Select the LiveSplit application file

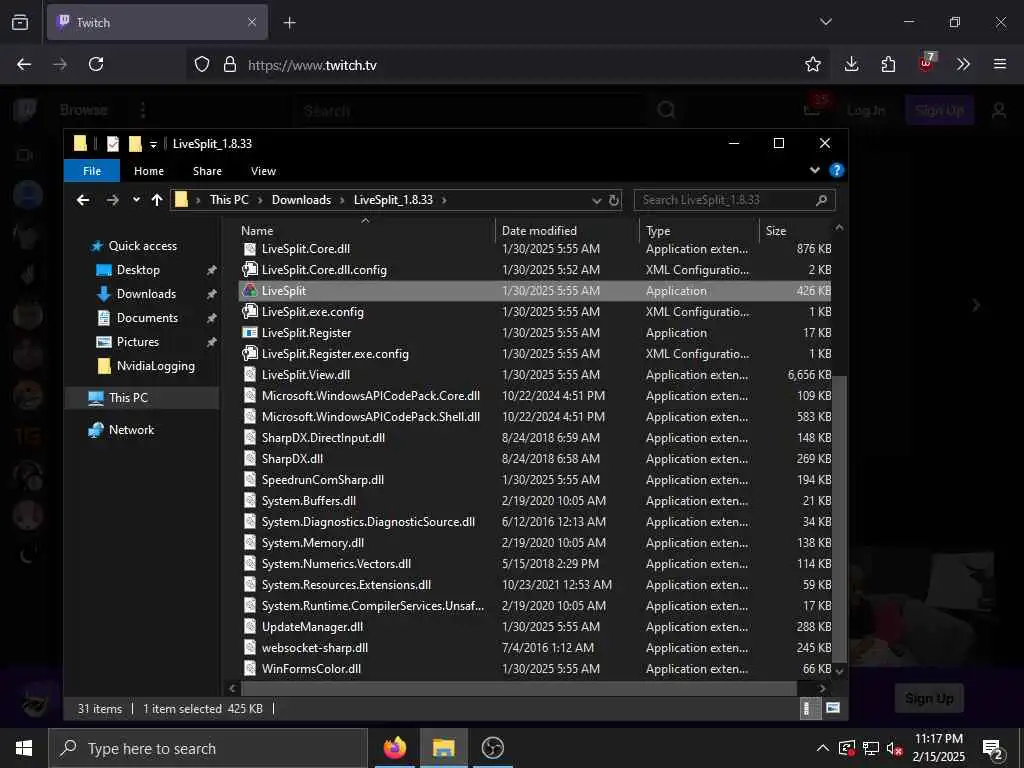[x=535, y=291]
